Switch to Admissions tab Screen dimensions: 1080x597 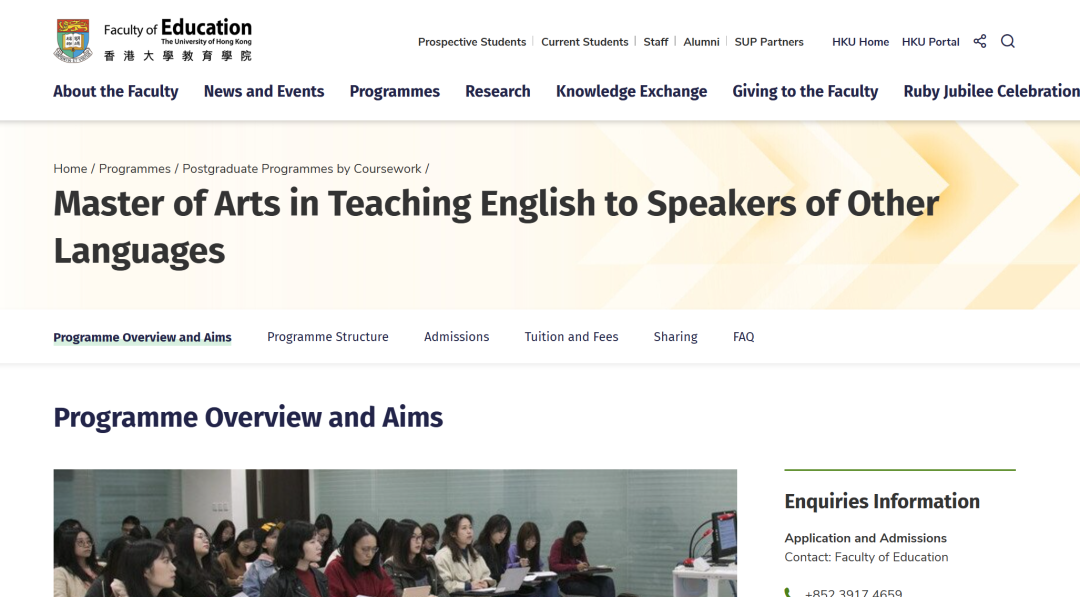[457, 337]
